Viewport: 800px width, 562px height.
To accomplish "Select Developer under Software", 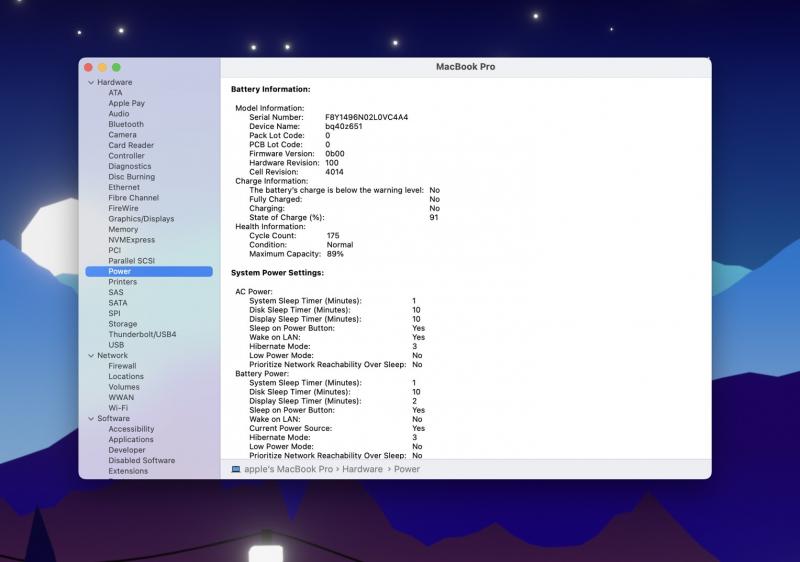I will 127,450.
